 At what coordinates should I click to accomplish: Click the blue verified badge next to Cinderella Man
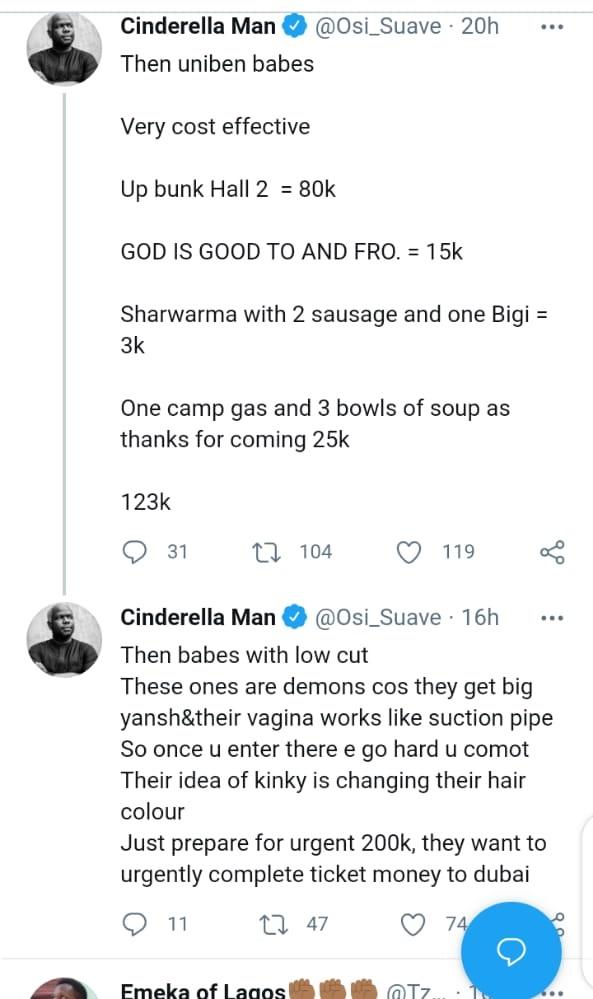[291, 26]
